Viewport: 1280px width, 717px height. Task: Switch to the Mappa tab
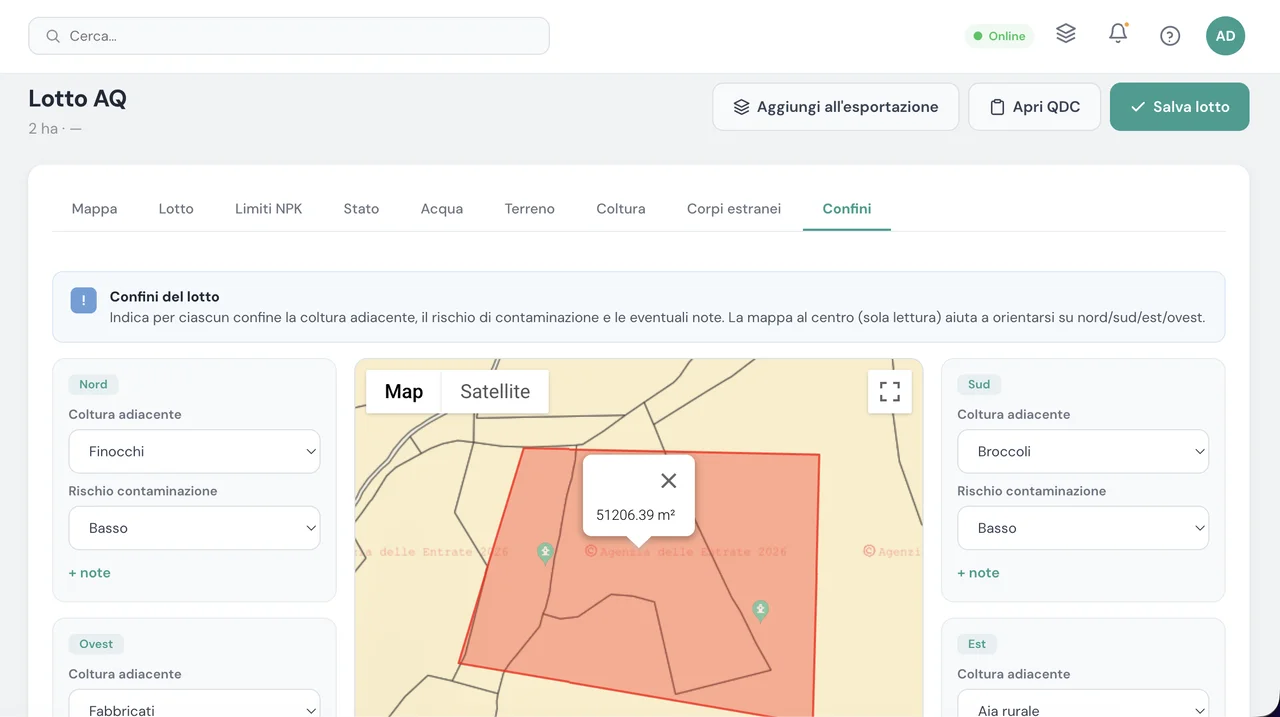pos(94,209)
